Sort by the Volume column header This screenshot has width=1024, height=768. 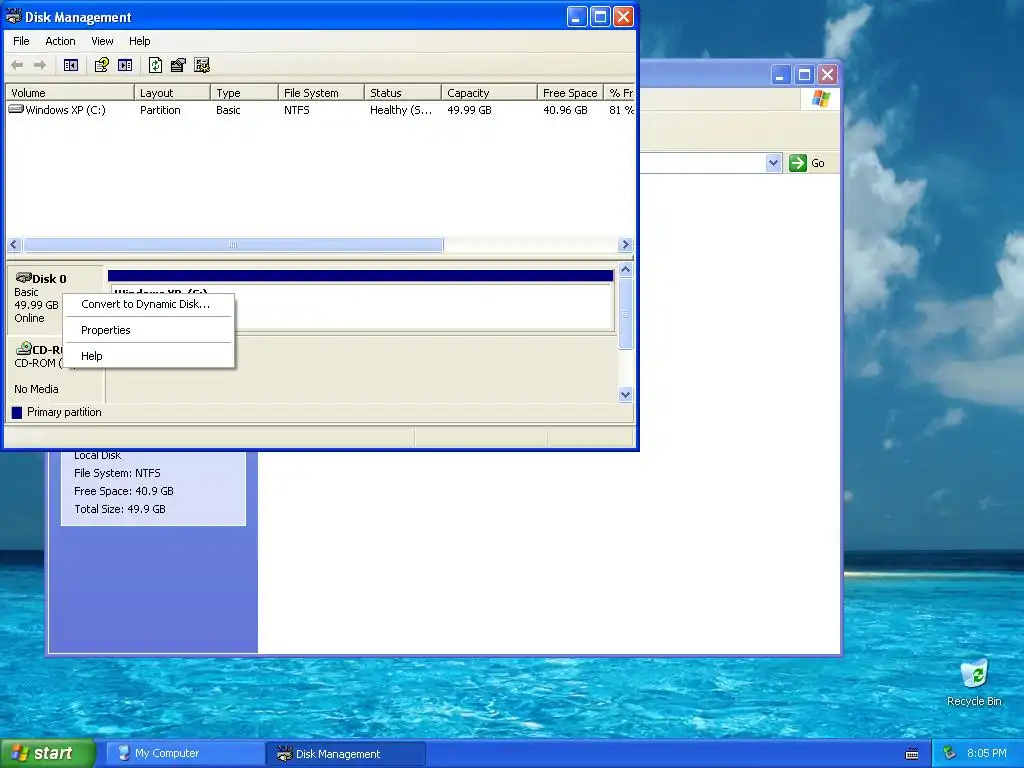coord(69,93)
